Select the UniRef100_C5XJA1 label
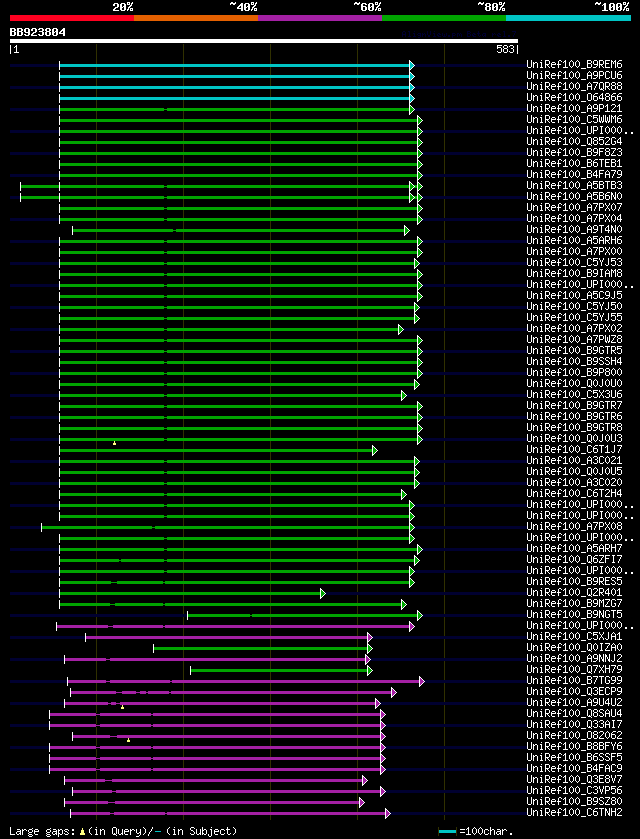 (x=574, y=636)
